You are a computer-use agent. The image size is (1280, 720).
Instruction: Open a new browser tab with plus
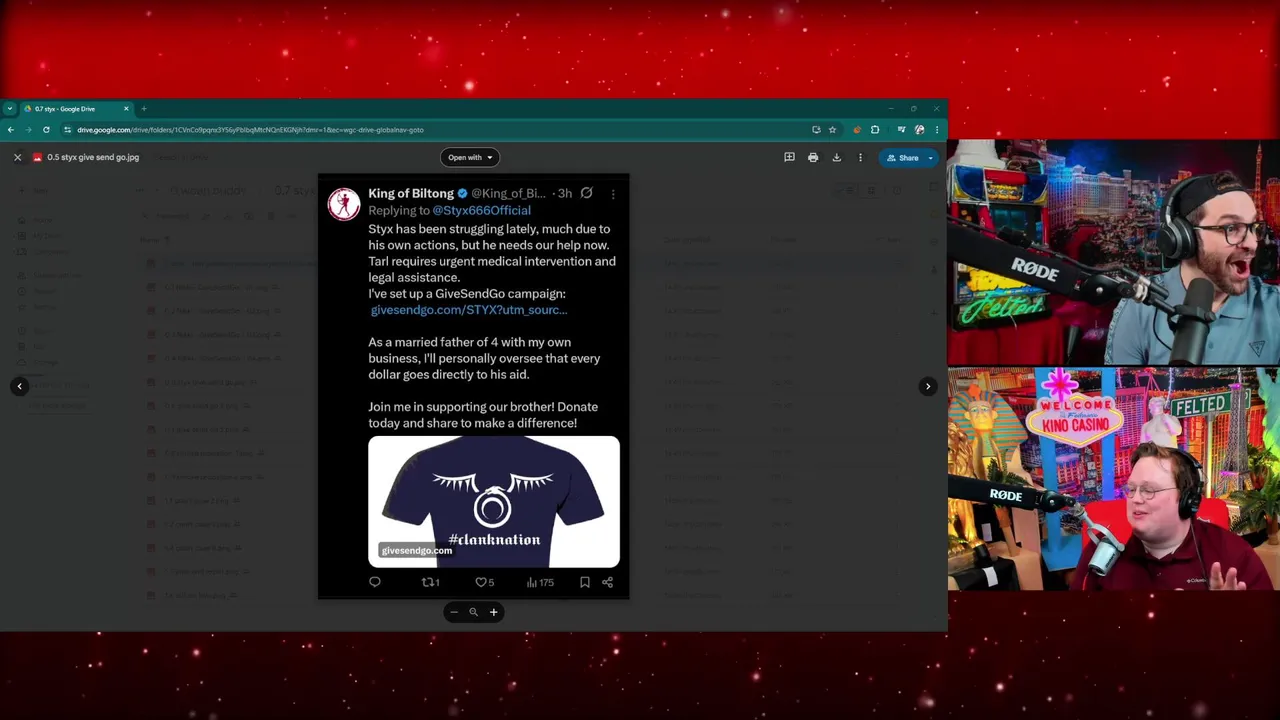coord(143,108)
